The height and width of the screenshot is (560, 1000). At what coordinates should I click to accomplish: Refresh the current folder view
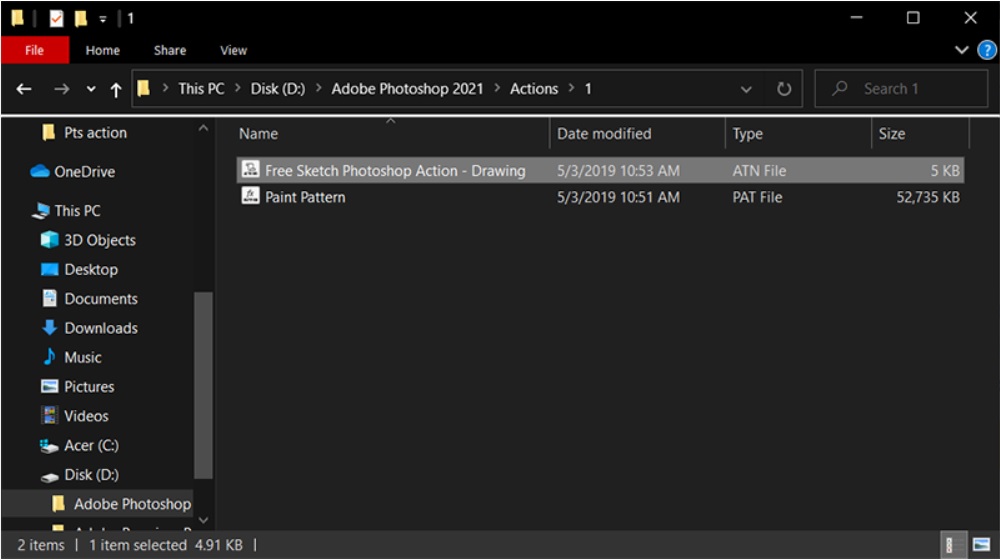pyautogui.click(x=784, y=89)
